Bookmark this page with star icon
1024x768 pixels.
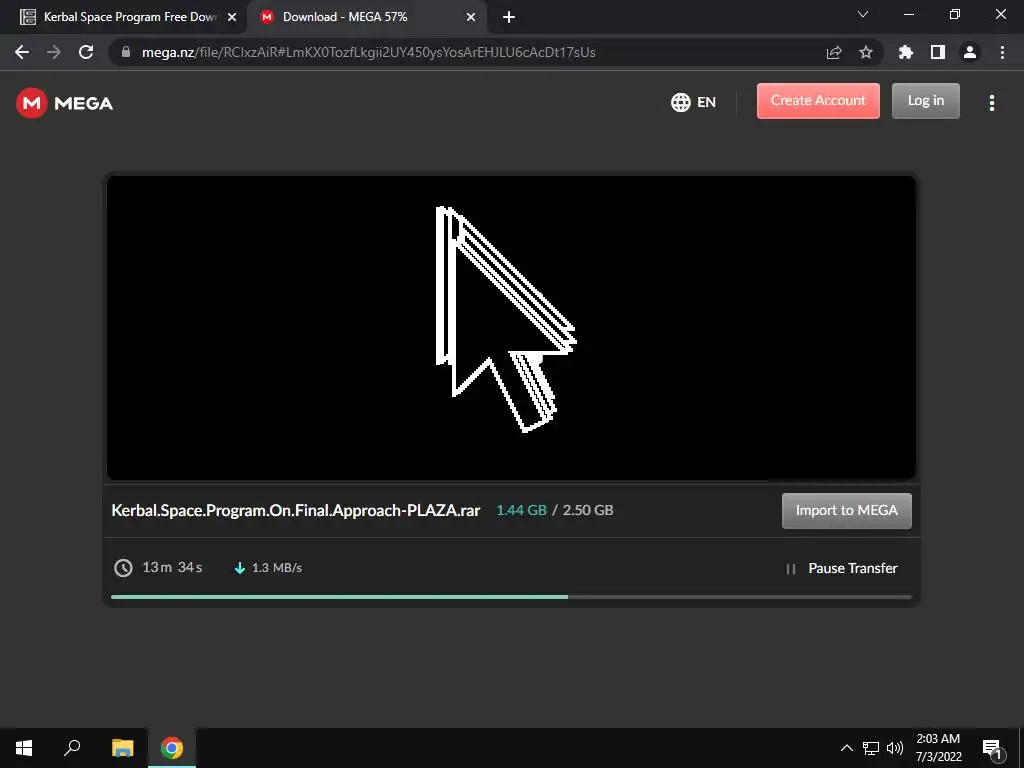pyautogui.click(x=865, y=52)
